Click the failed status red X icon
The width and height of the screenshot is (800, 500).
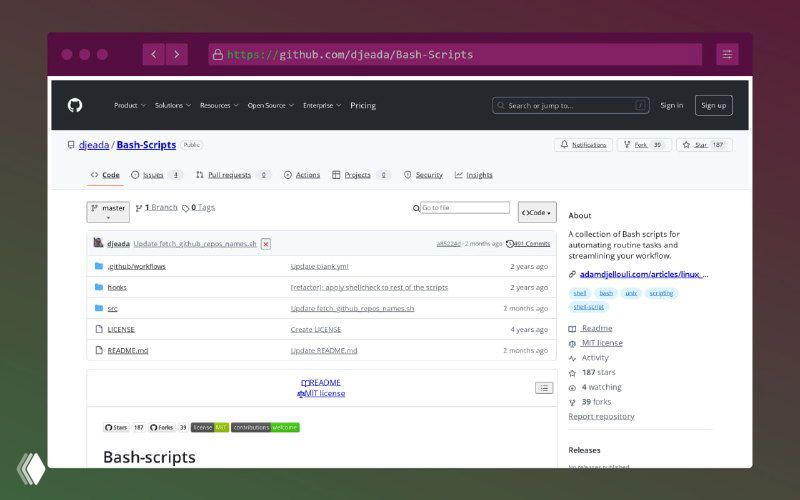266,244
